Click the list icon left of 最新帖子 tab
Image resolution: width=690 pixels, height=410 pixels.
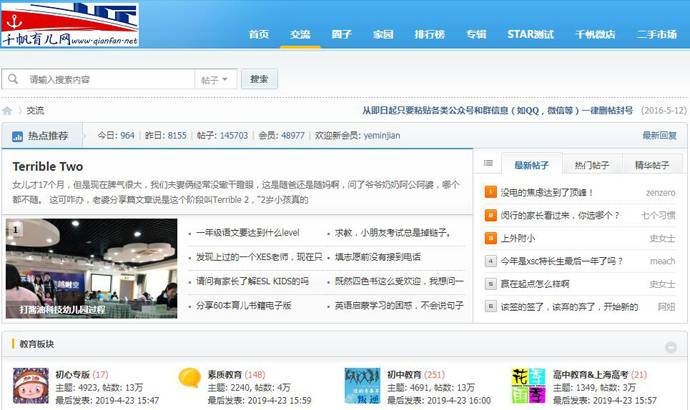(488, 164)
